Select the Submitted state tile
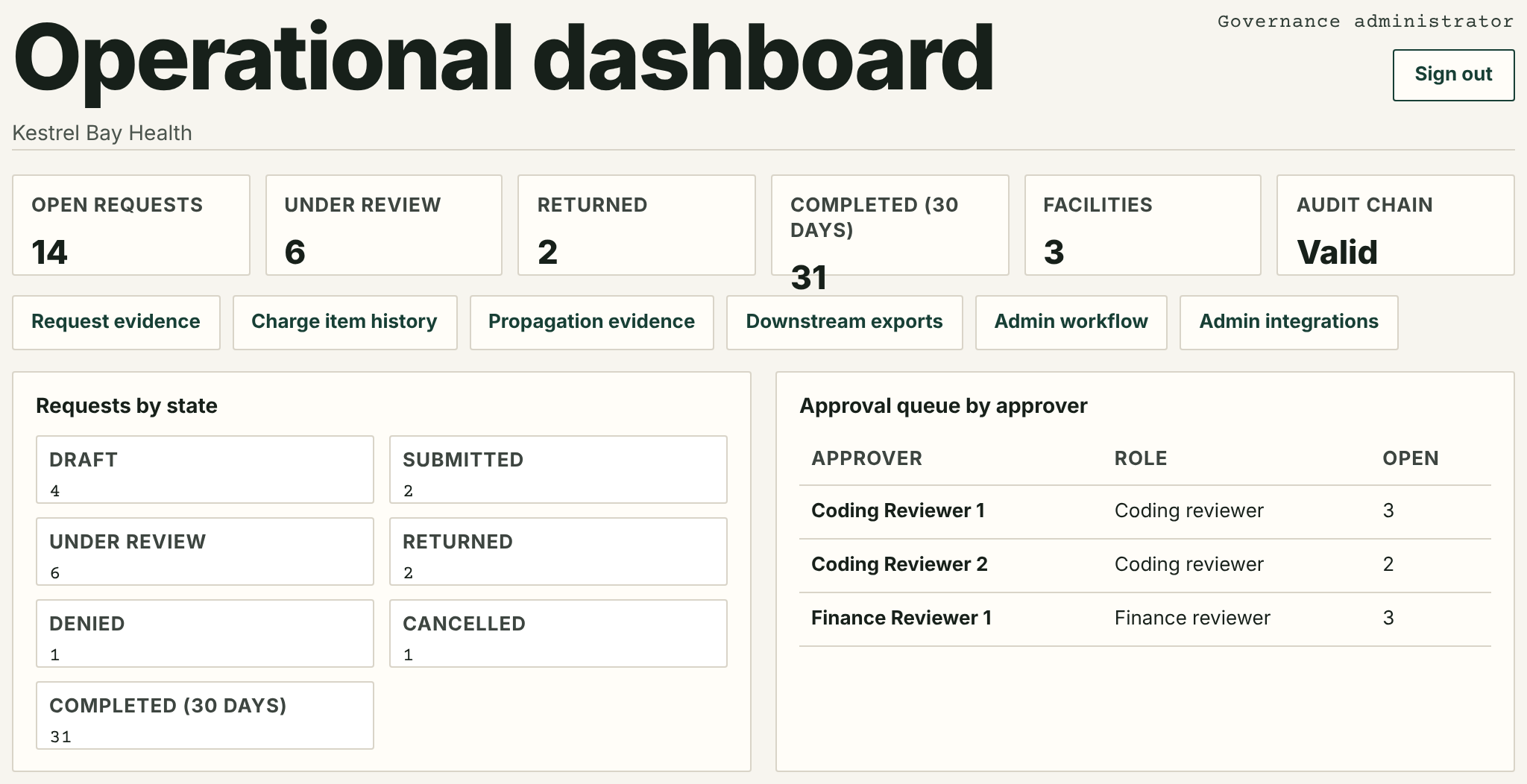The height and width of the screenshot is (784, 1527). pos(558,470)
